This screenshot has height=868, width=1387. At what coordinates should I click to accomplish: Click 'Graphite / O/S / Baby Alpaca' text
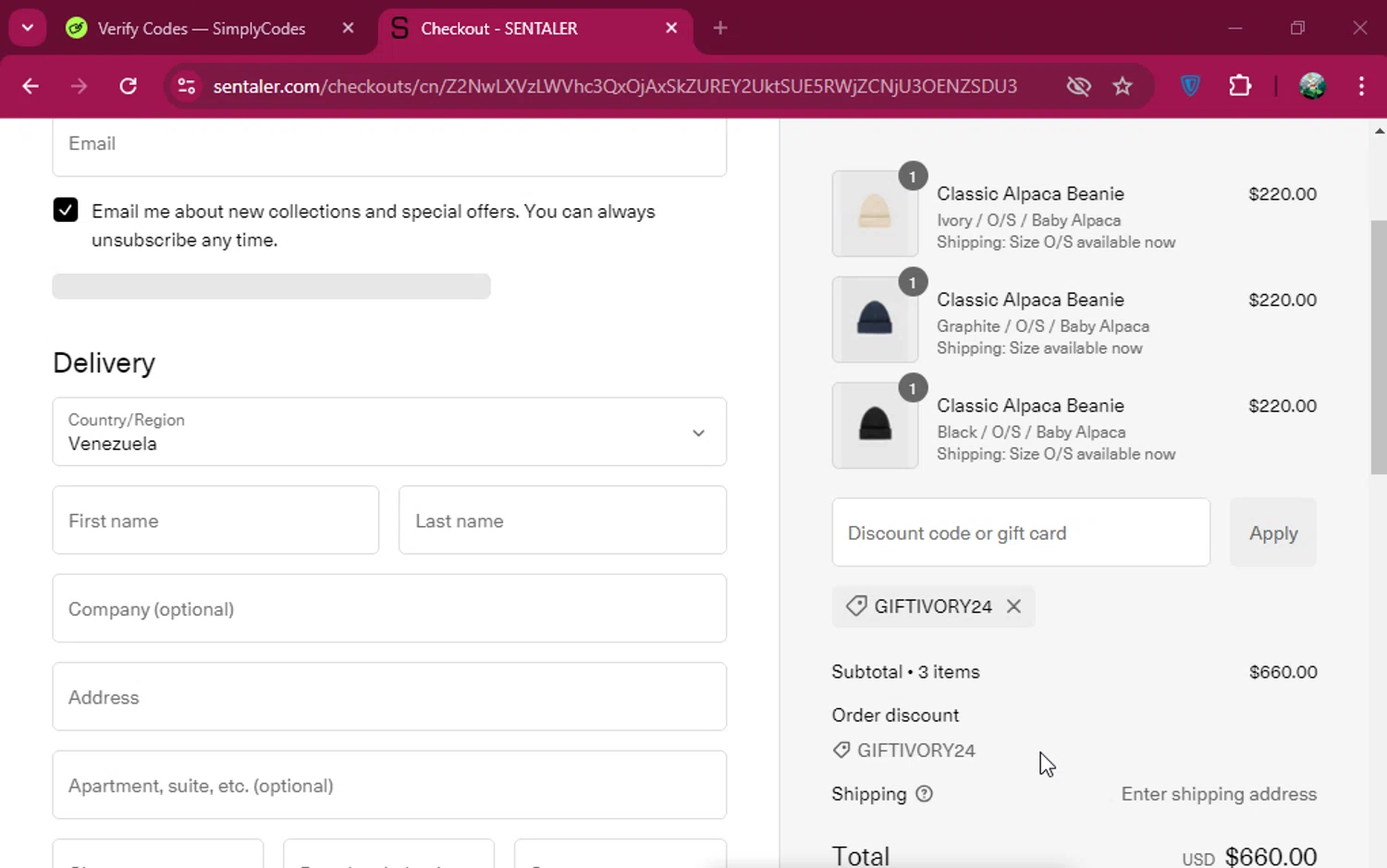point(1043,326)
